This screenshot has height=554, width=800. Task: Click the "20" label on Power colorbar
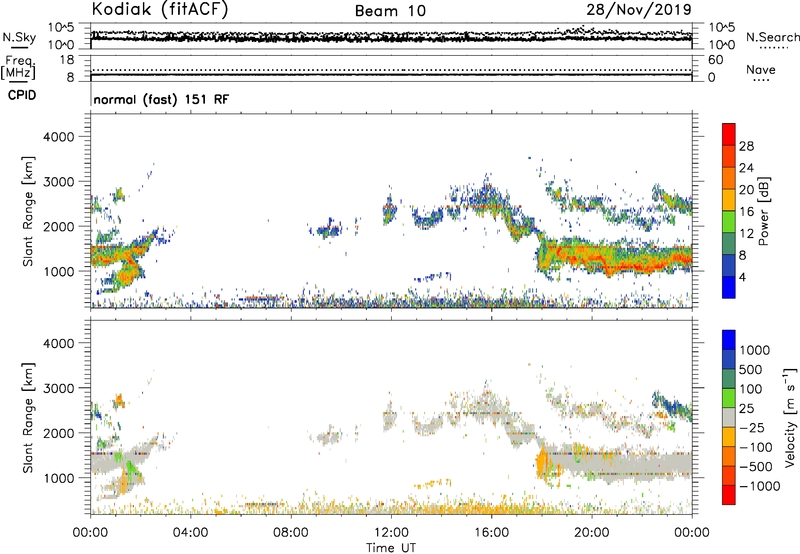(746, 190)
